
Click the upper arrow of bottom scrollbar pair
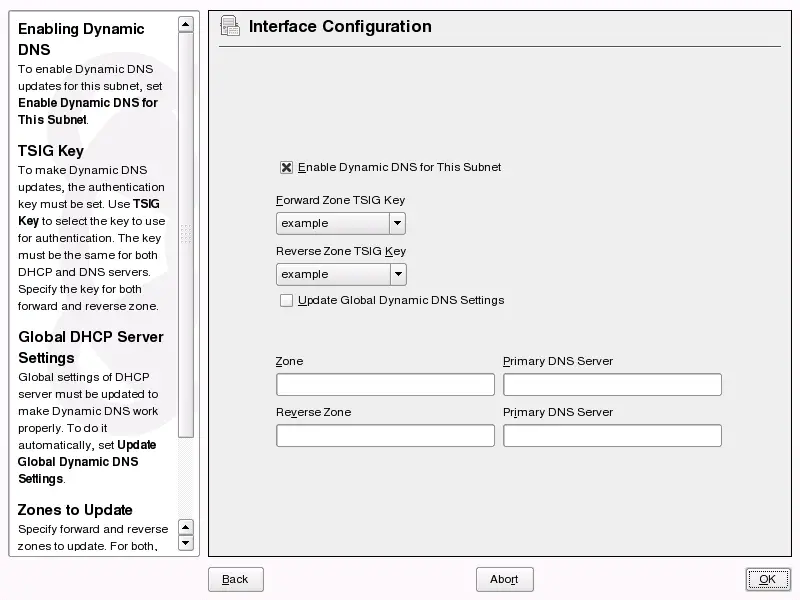point(185,527)
